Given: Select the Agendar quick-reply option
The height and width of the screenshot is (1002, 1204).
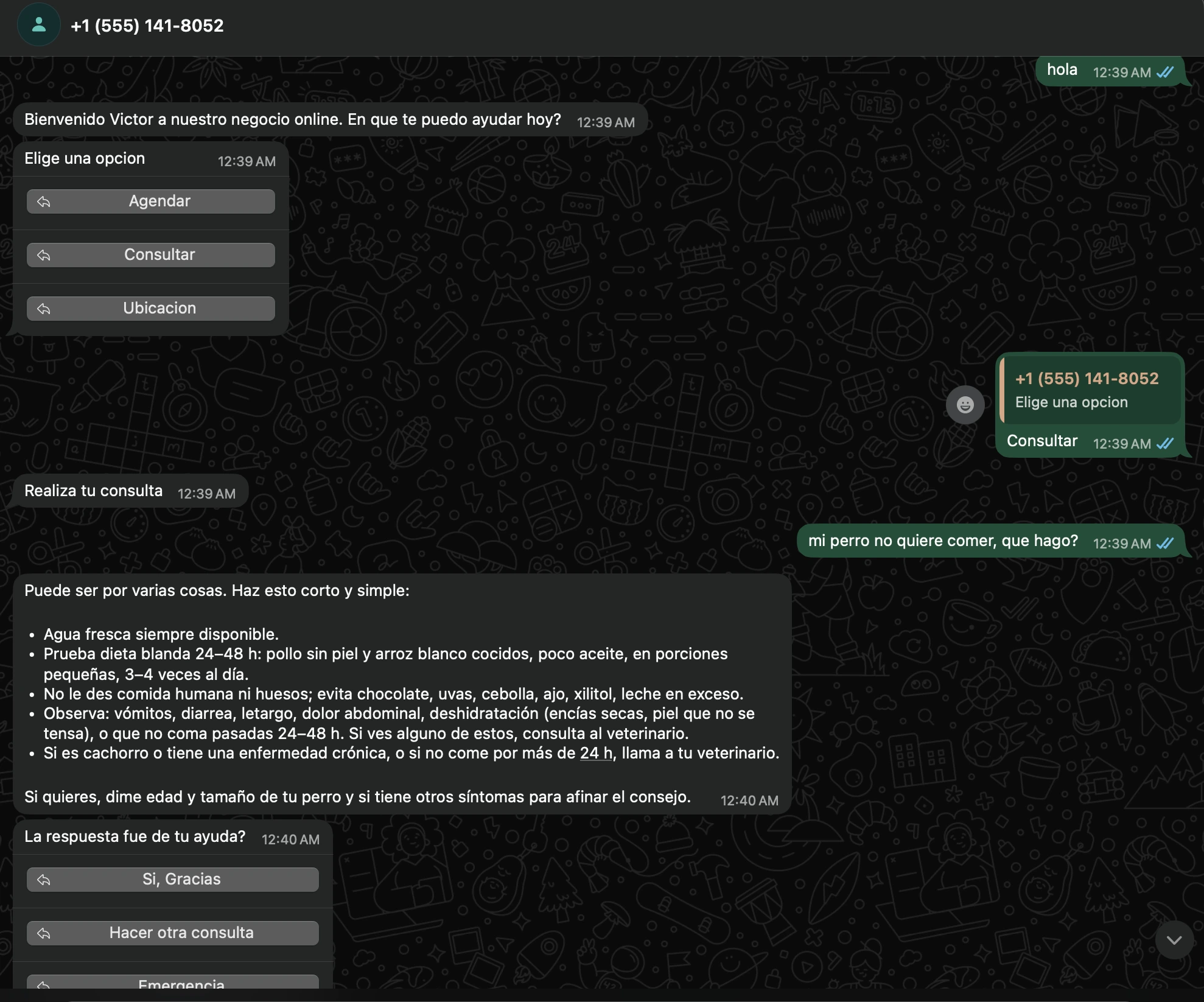Looking at the screenshot, I should coord(150,201).
